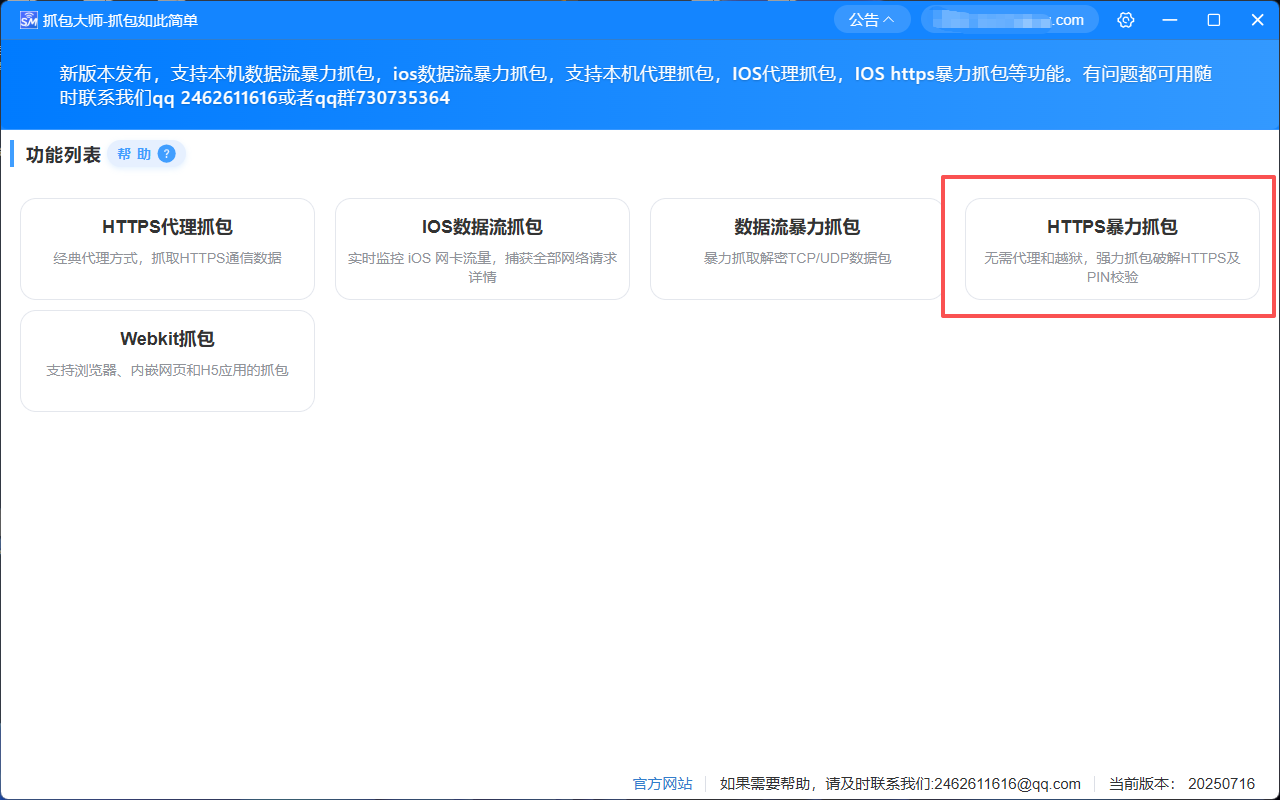The height and width of the screenshot is (800, 1280).
Task: Maximize the application window
Action: pos(1213,19)
